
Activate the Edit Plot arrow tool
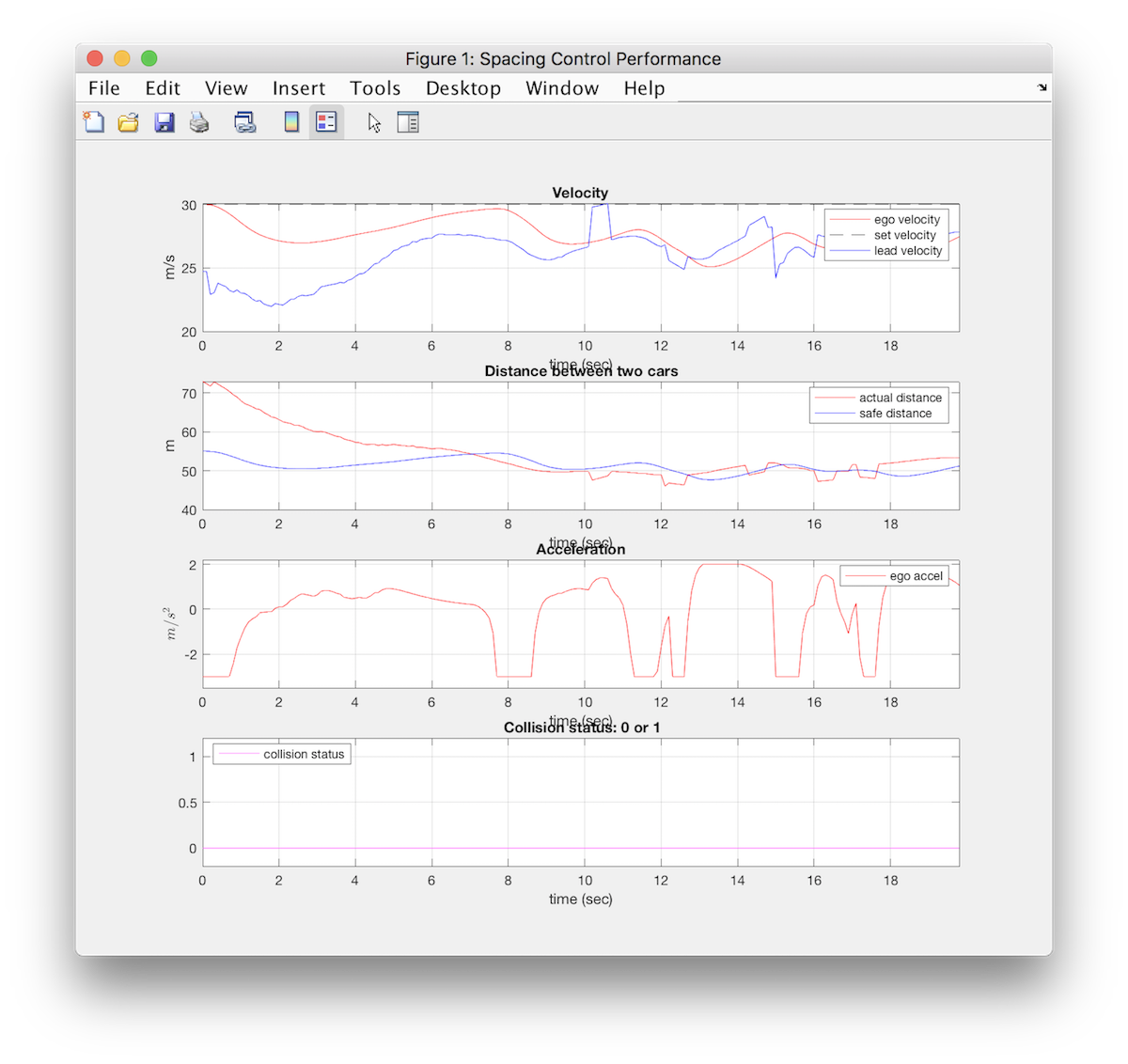tap(375, 123)
